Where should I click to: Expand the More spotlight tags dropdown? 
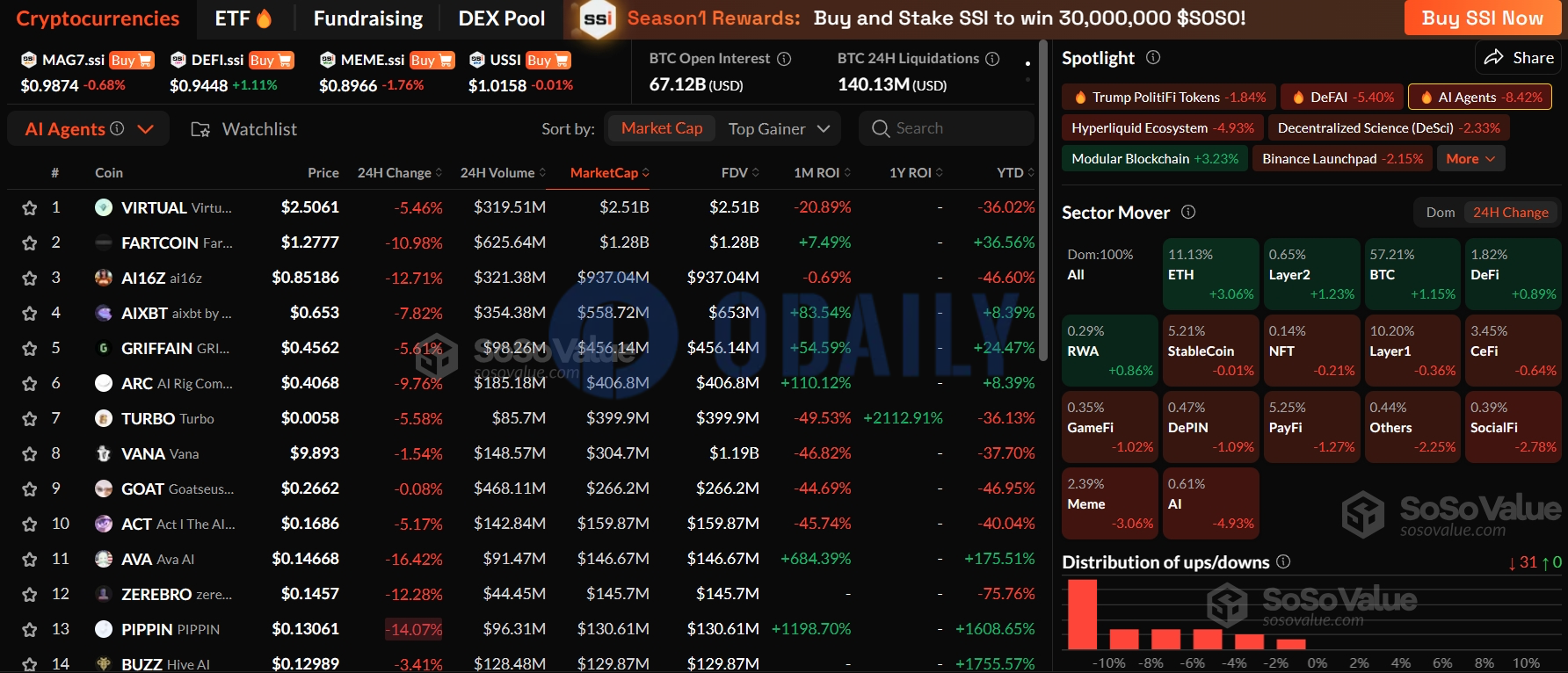point(1470,159)
